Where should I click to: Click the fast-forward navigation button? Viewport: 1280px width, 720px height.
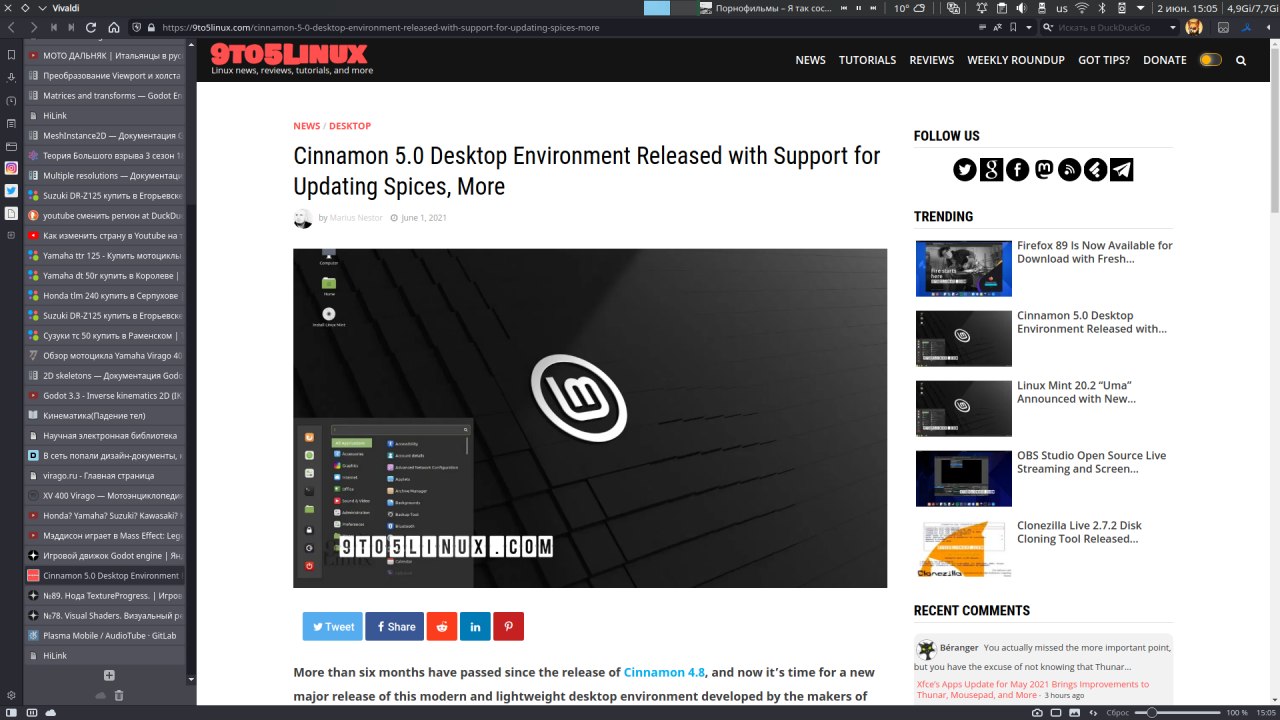tap(72, 28)
